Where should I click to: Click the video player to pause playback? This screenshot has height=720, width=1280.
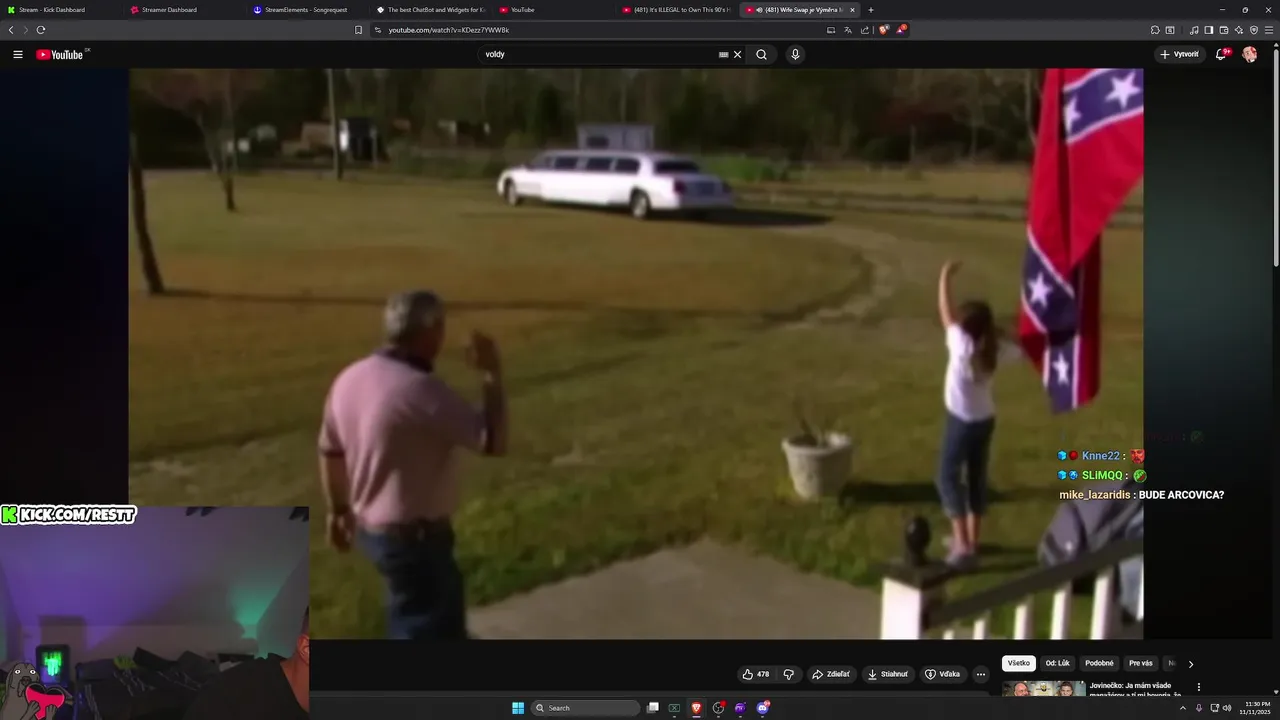[636, 353]
